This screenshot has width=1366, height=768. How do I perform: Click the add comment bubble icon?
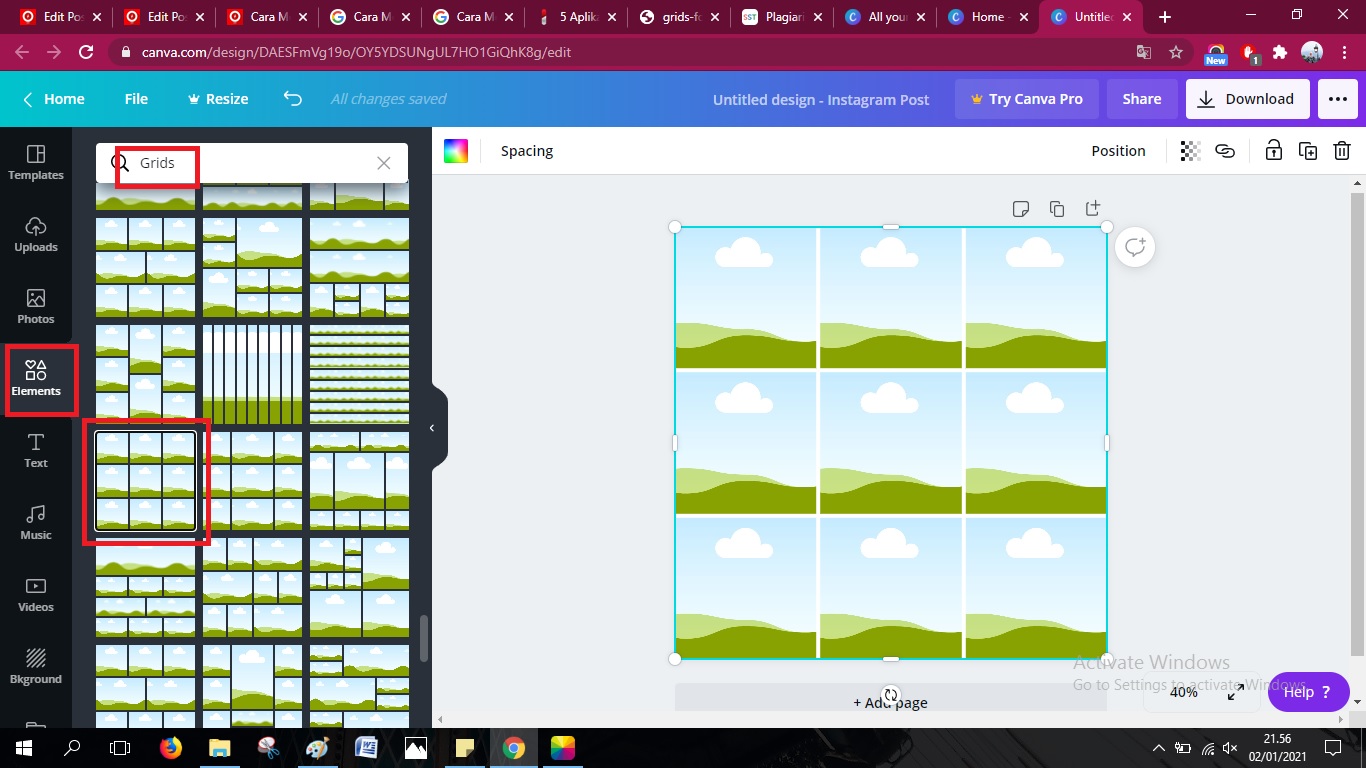pyautogui.click(x=1135, y=247)
